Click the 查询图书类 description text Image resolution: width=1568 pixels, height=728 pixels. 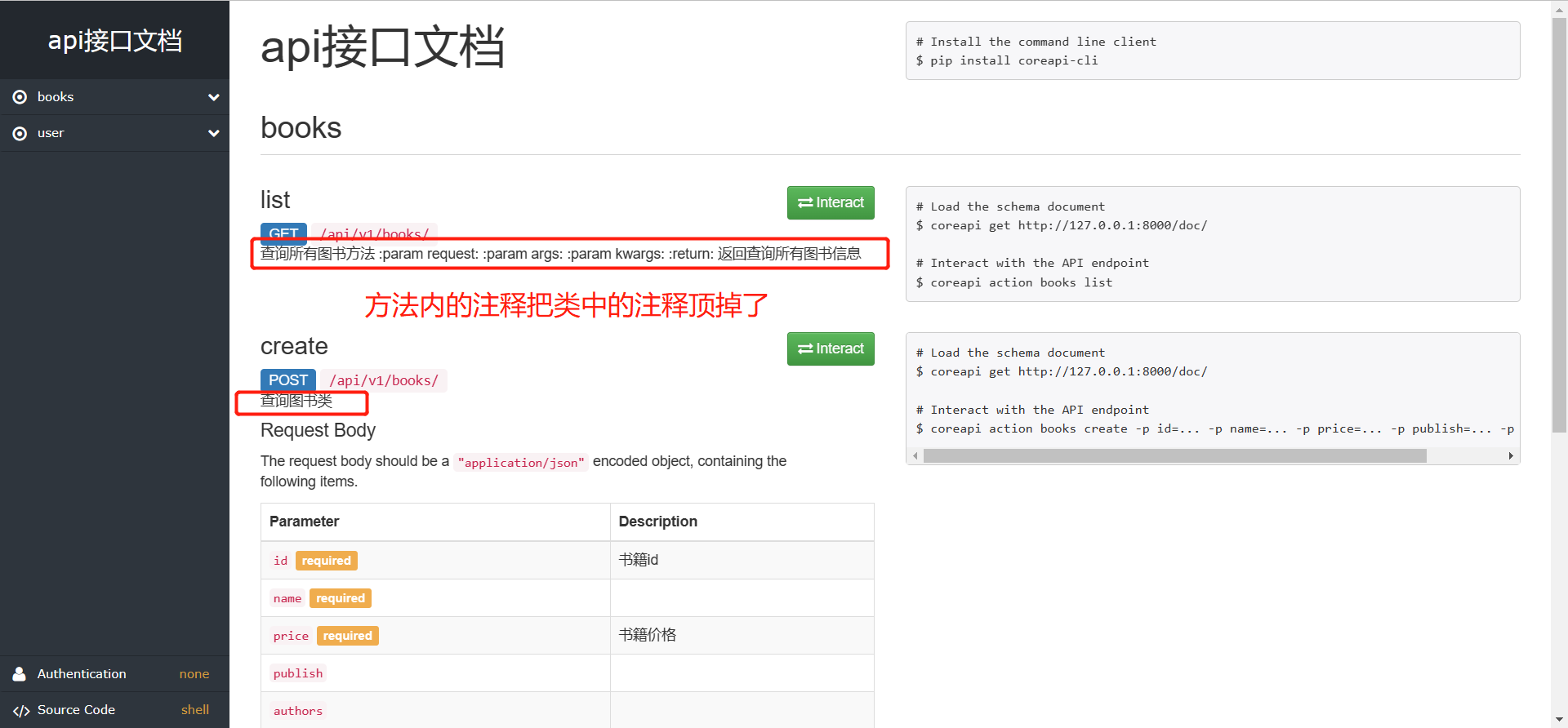coord(296,401)
